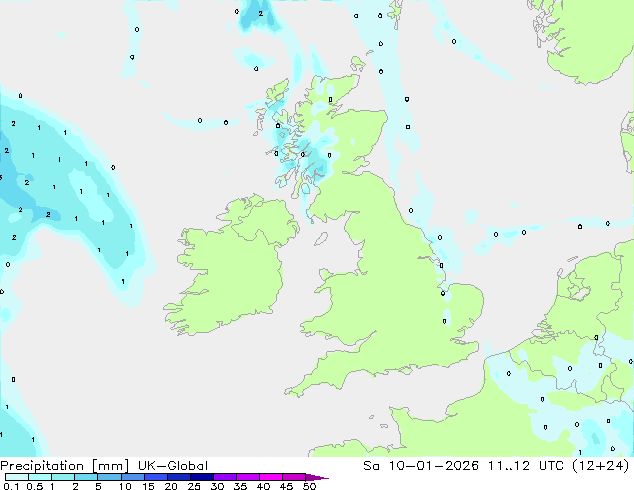
Task: Click the 40–45 mm magenta legend swatch
Action: click(x=271, y=477)
